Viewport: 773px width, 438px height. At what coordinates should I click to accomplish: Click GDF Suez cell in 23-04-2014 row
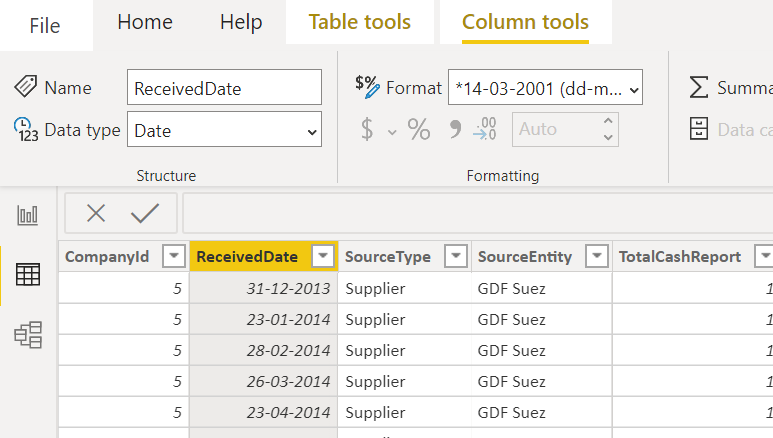[x=542, y=412]
